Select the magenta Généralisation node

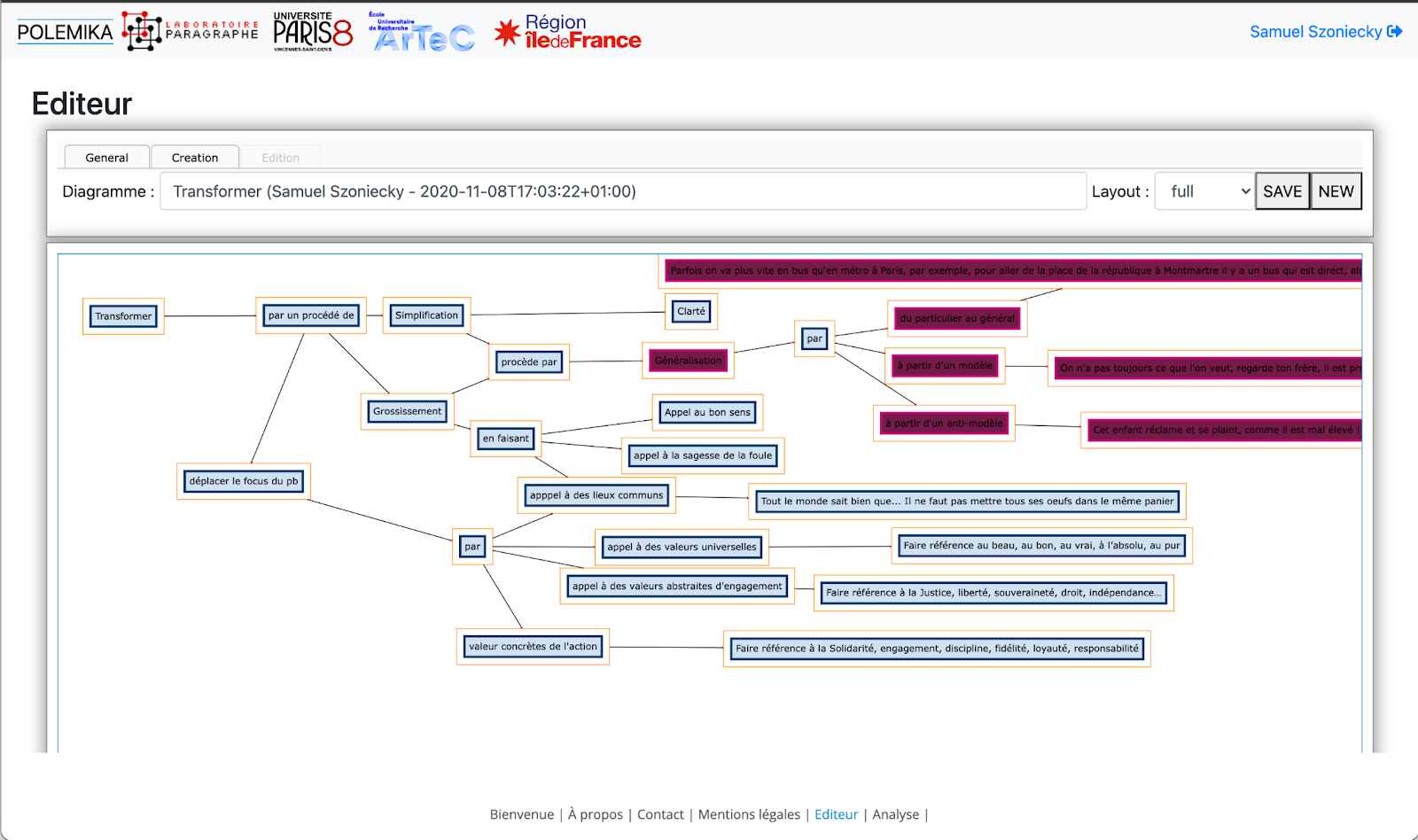688,361
